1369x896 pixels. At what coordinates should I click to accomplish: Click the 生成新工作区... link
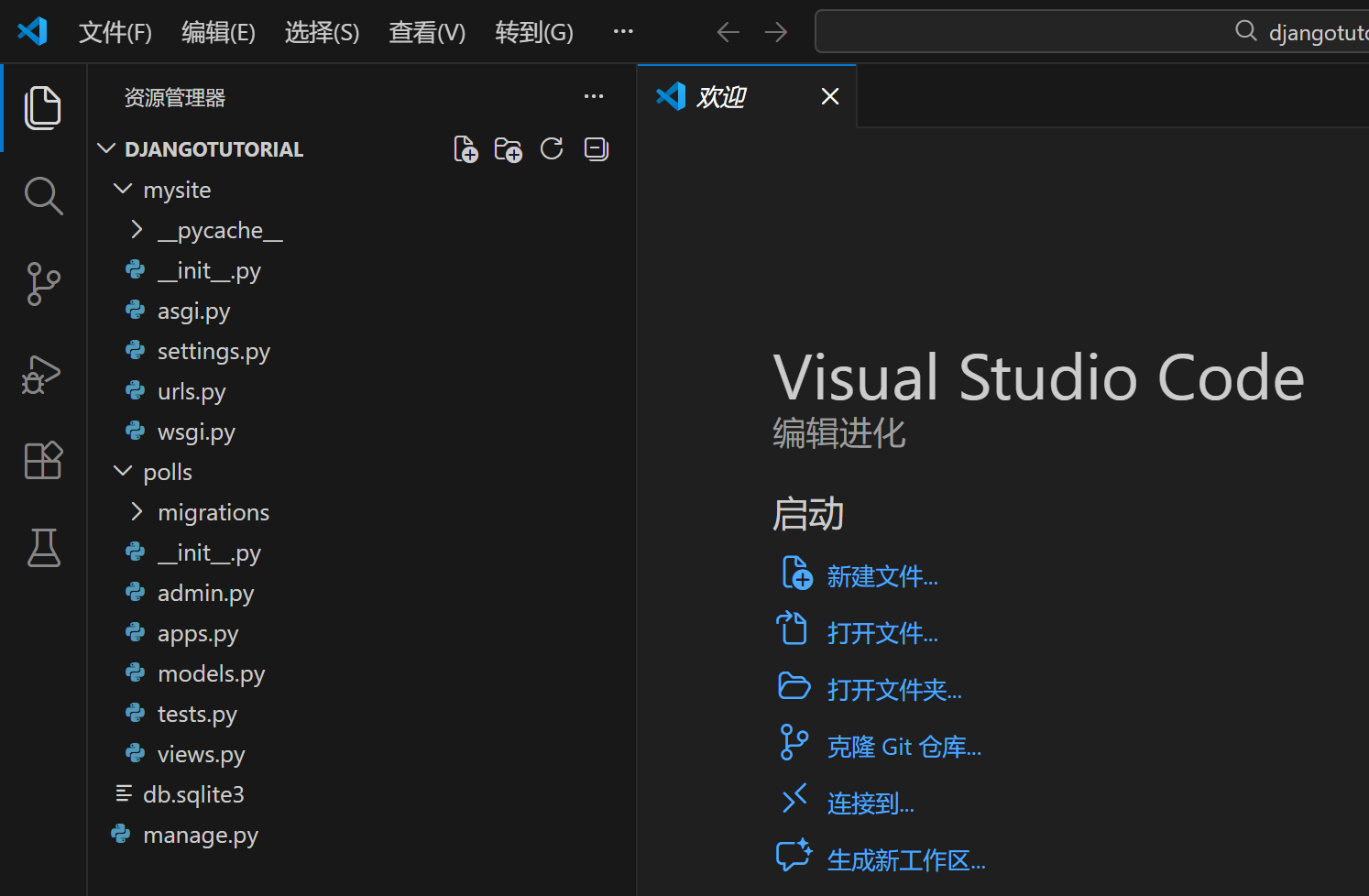(x=905, y=860)
